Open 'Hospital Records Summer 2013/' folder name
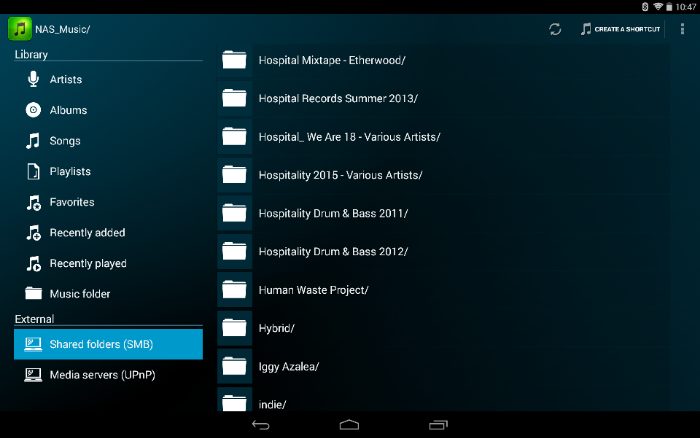Screen dimensions: 700x438 (338, 98)
